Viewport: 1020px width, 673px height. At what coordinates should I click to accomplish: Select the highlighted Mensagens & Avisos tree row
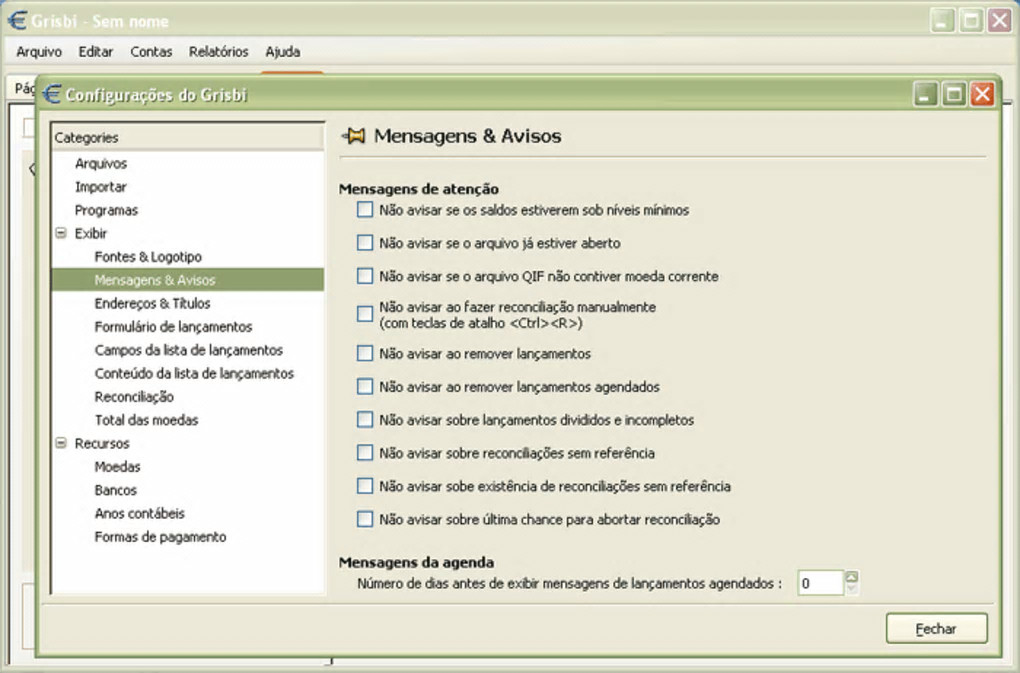coord(187,280)
